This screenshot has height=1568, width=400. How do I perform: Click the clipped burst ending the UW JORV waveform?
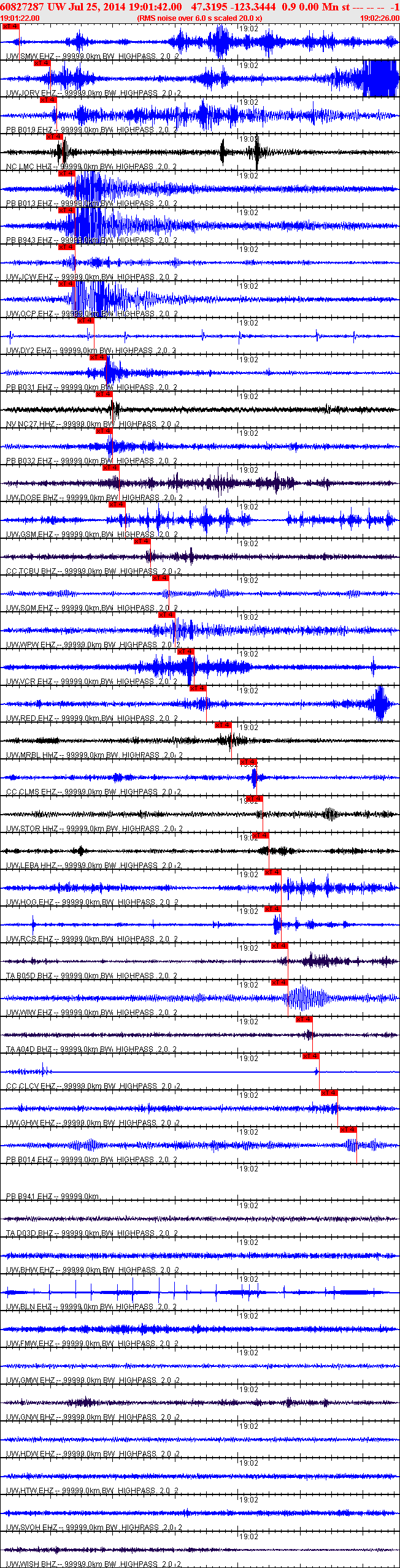click(x=380, y=78)
